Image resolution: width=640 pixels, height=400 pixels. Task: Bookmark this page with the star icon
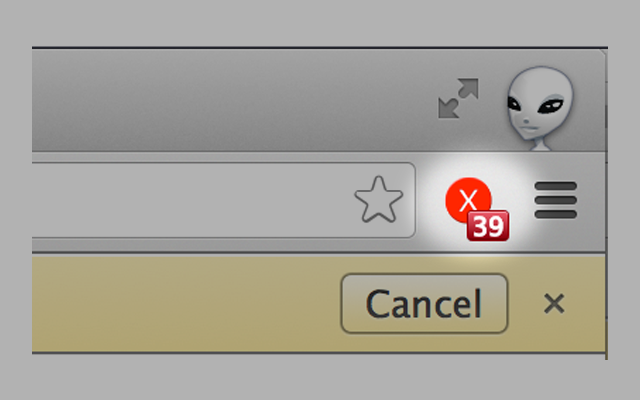379,200
